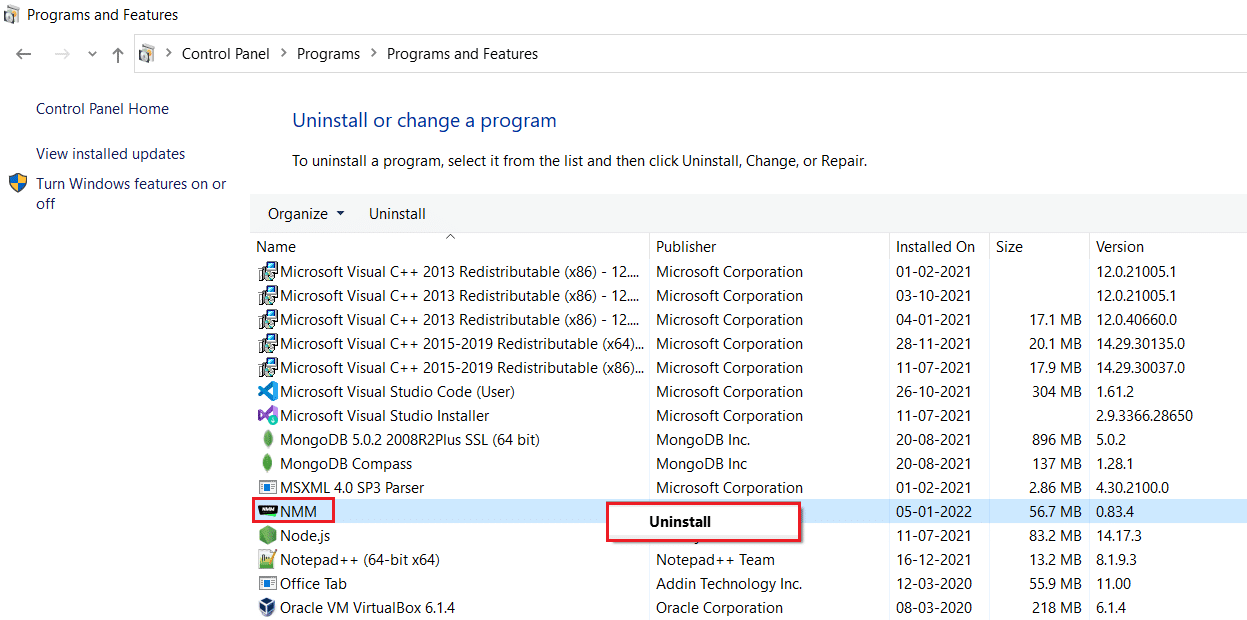Select the MongoDB 5.0.2 leaf icon
Image resolution: width=1247 pixels, height=620 pixels.
(267, 439)
